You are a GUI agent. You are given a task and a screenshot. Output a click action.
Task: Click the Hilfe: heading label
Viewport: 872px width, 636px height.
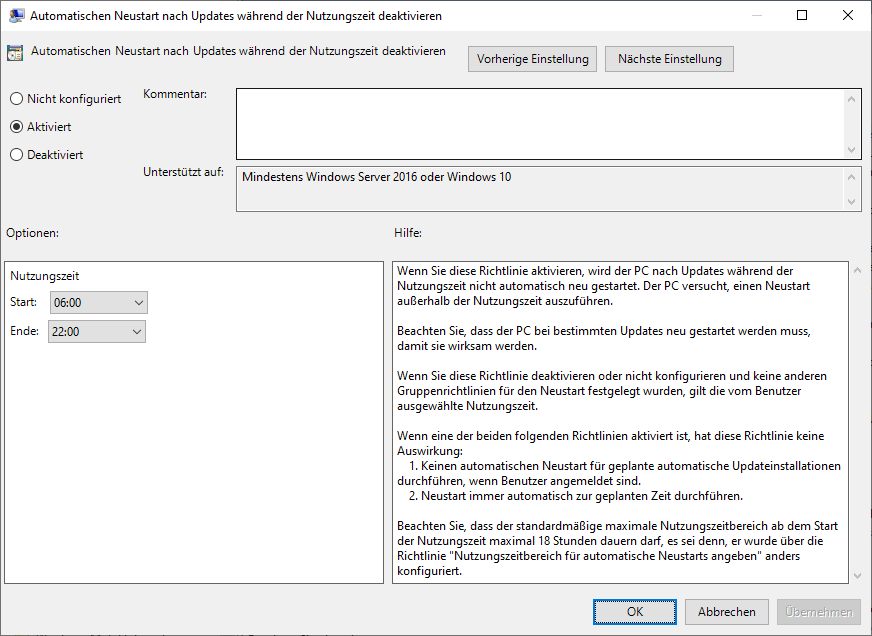coord(408,233)
